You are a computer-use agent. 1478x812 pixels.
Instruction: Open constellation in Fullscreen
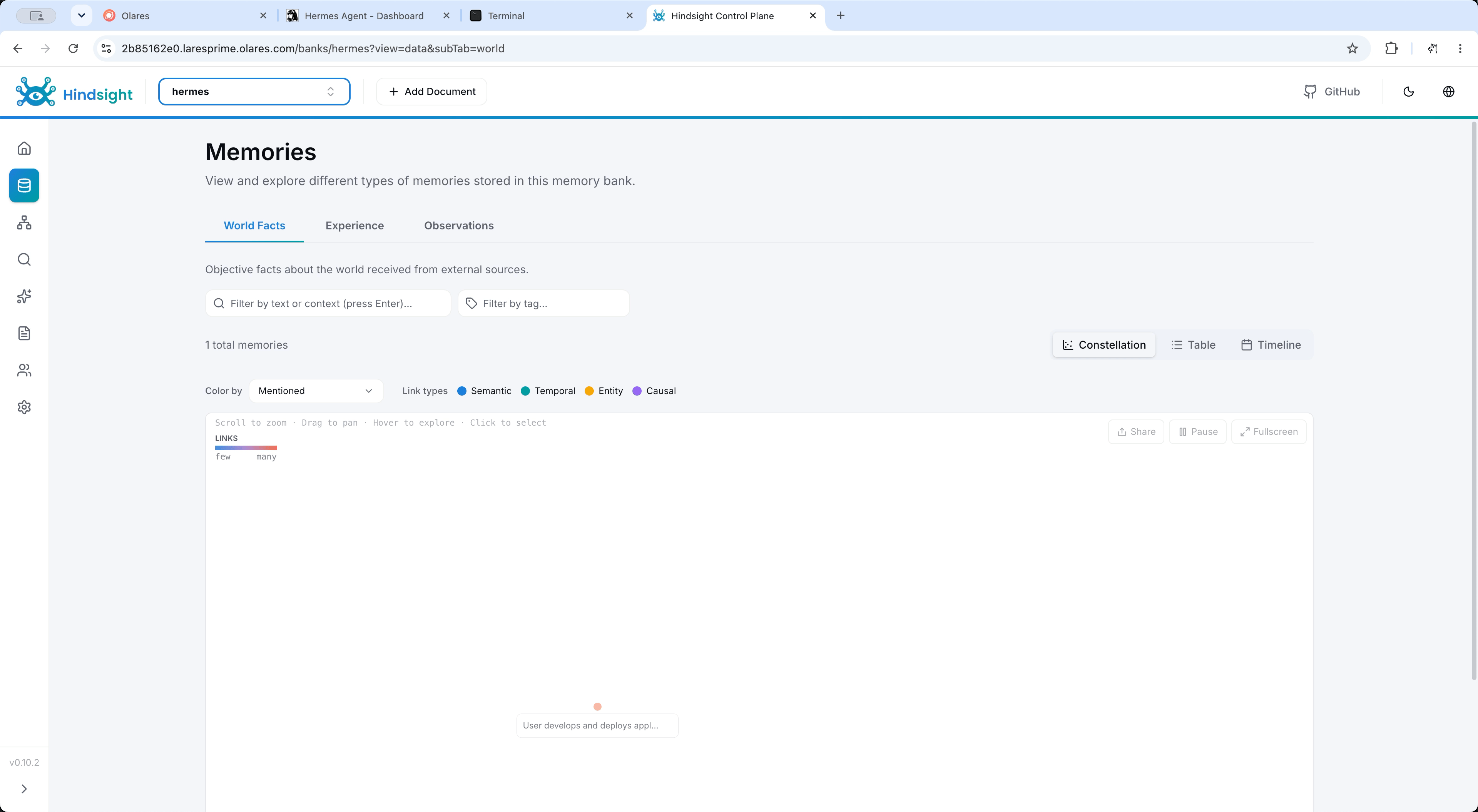[1269, 431]
